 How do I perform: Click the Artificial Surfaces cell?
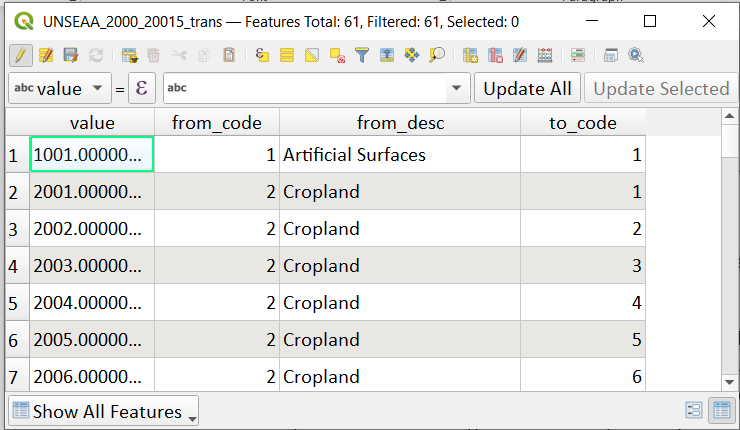[x=400, y=155]
